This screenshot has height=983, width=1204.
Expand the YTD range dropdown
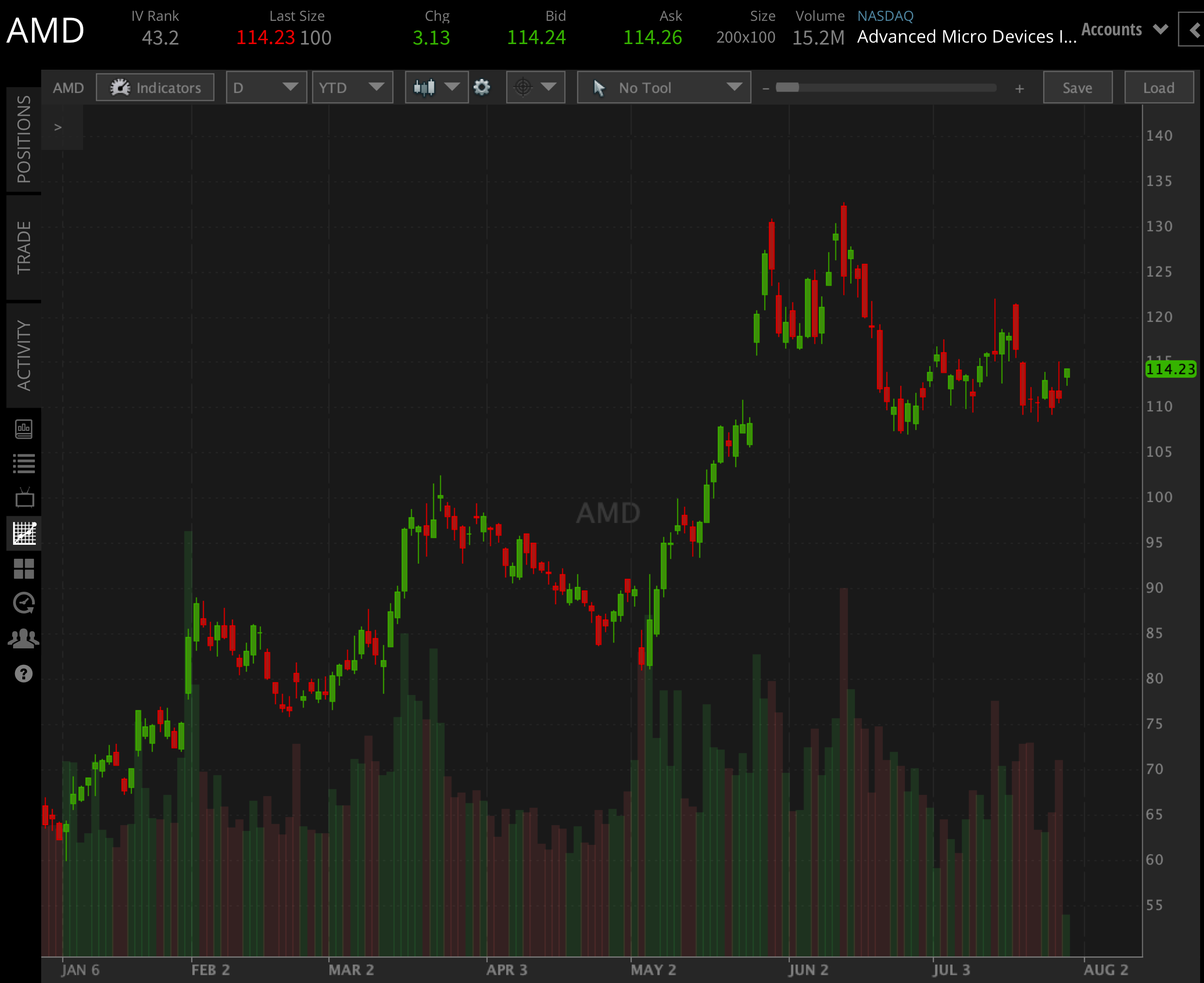(352, 87)
